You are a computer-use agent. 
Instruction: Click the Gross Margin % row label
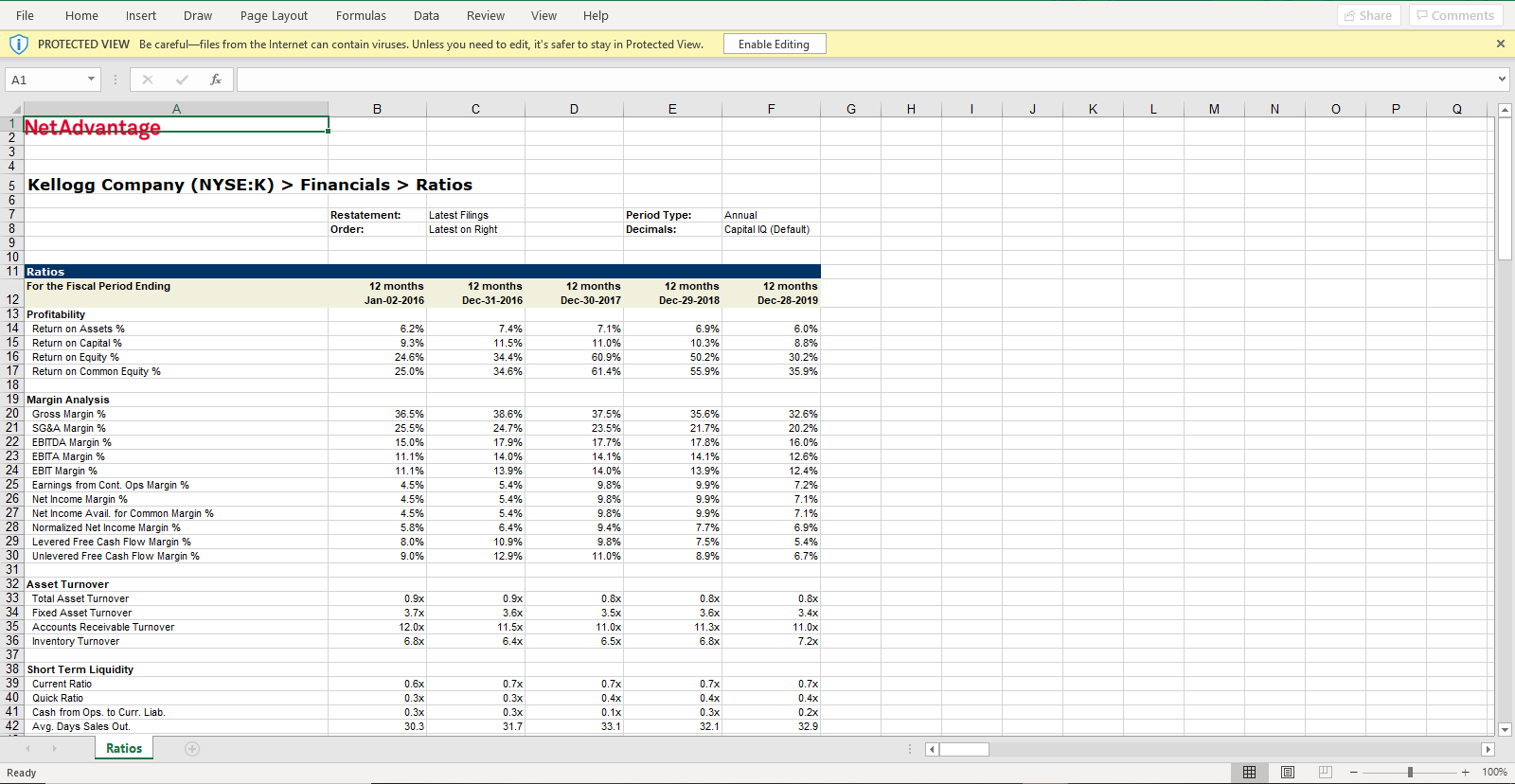coord(69,414)
